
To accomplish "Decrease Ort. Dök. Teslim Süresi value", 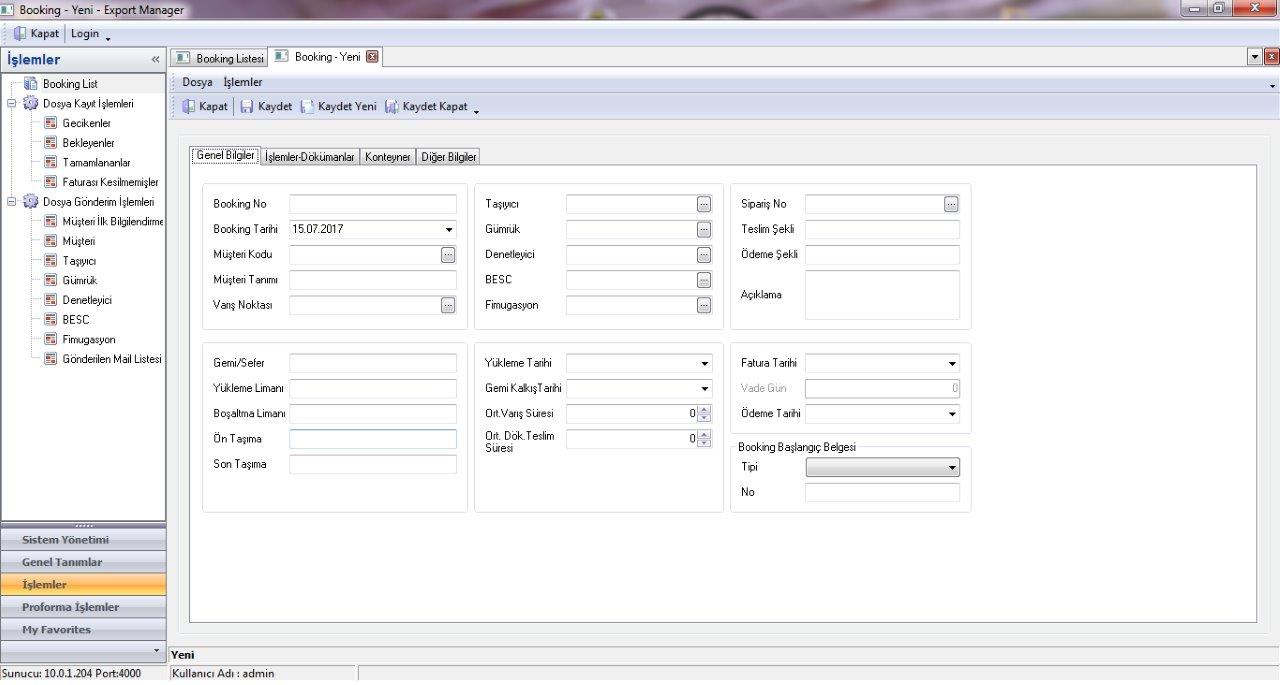I will coord(705,443).
